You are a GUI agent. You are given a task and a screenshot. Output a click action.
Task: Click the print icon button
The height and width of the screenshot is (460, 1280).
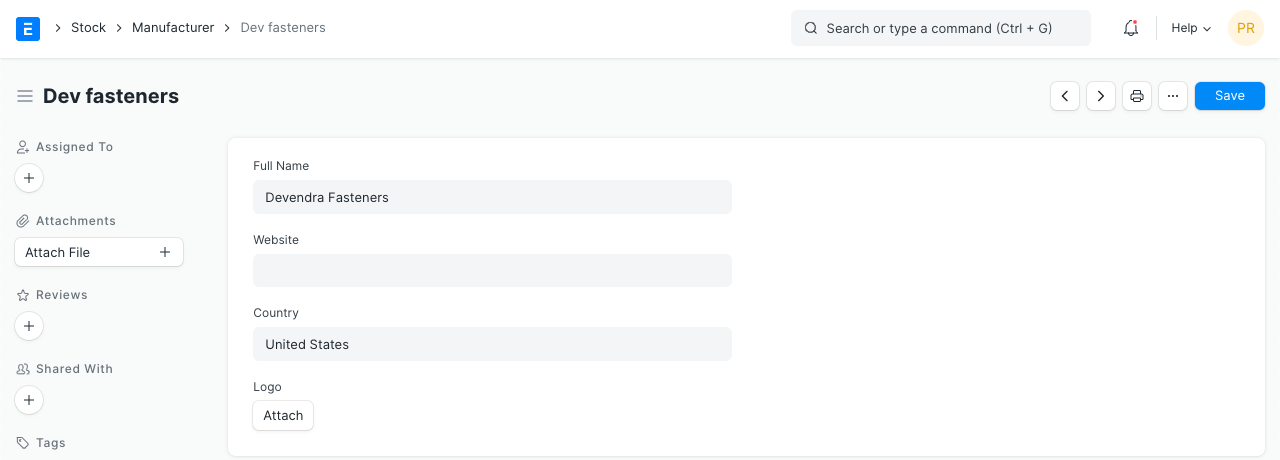1137,96
